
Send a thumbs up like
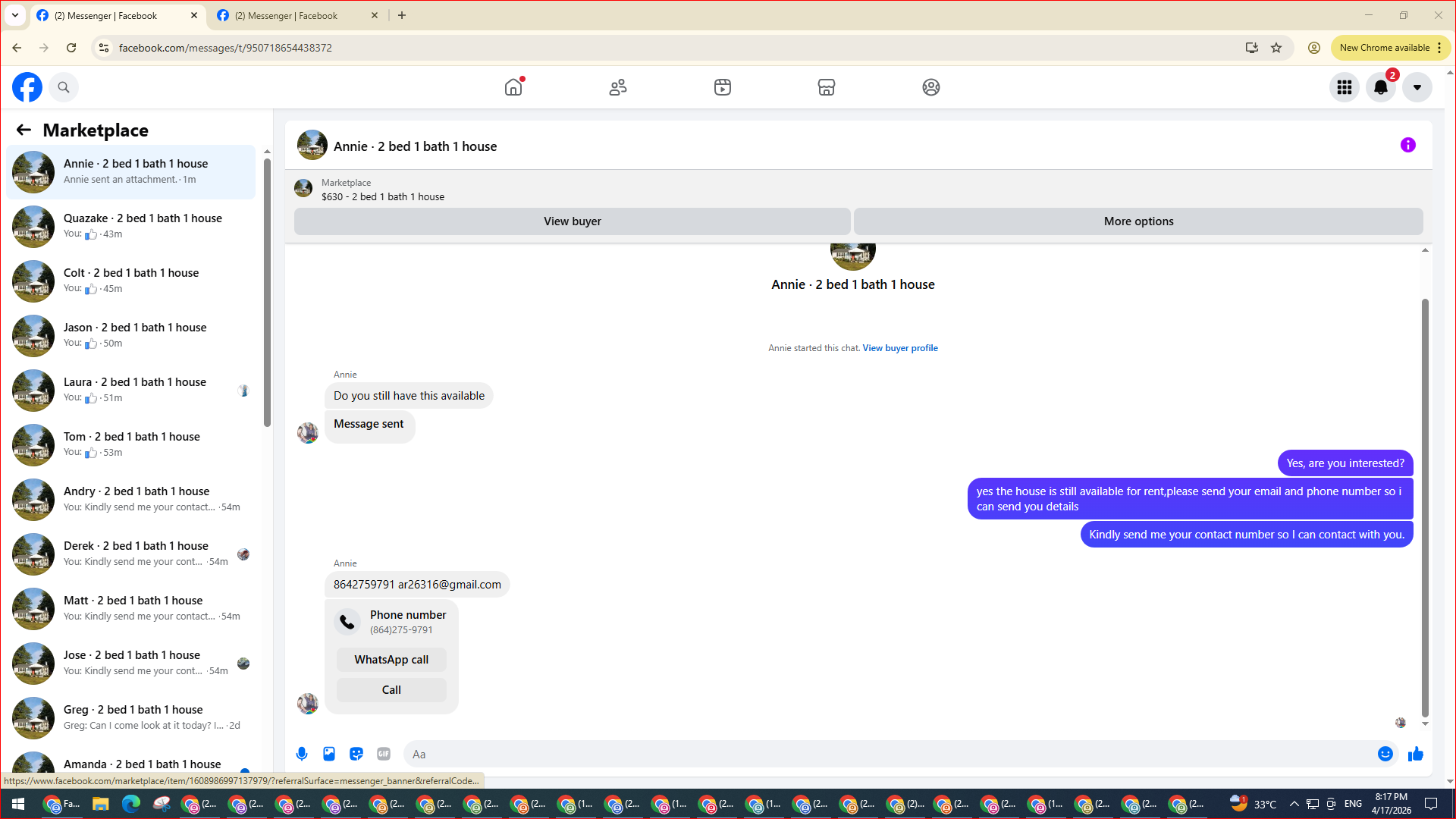pos(1415,754)
